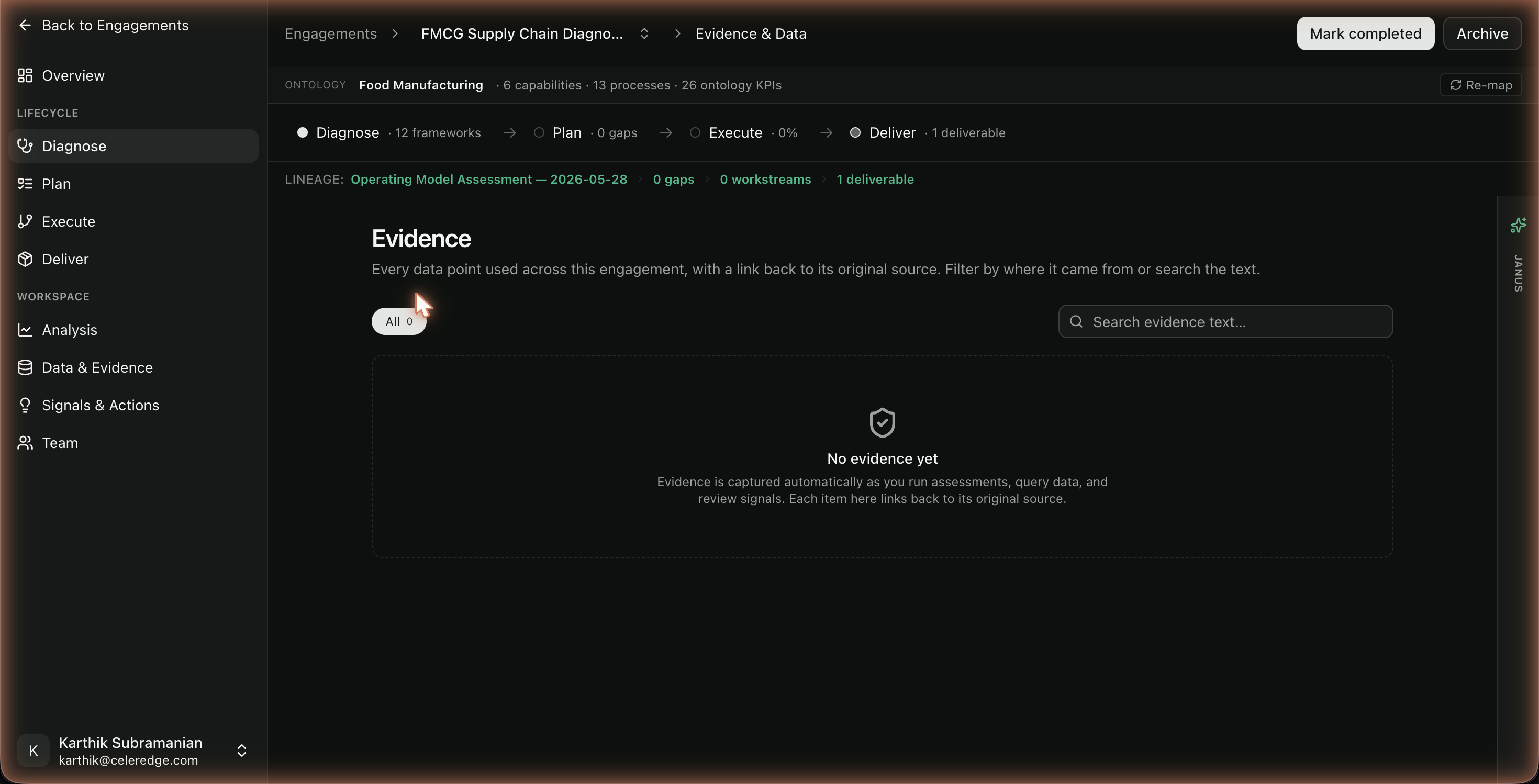Image resolution: width=1539 pixels, height=784 pixels.
Task: Click the Mark completed button
Action: (x=1365, y=33)
